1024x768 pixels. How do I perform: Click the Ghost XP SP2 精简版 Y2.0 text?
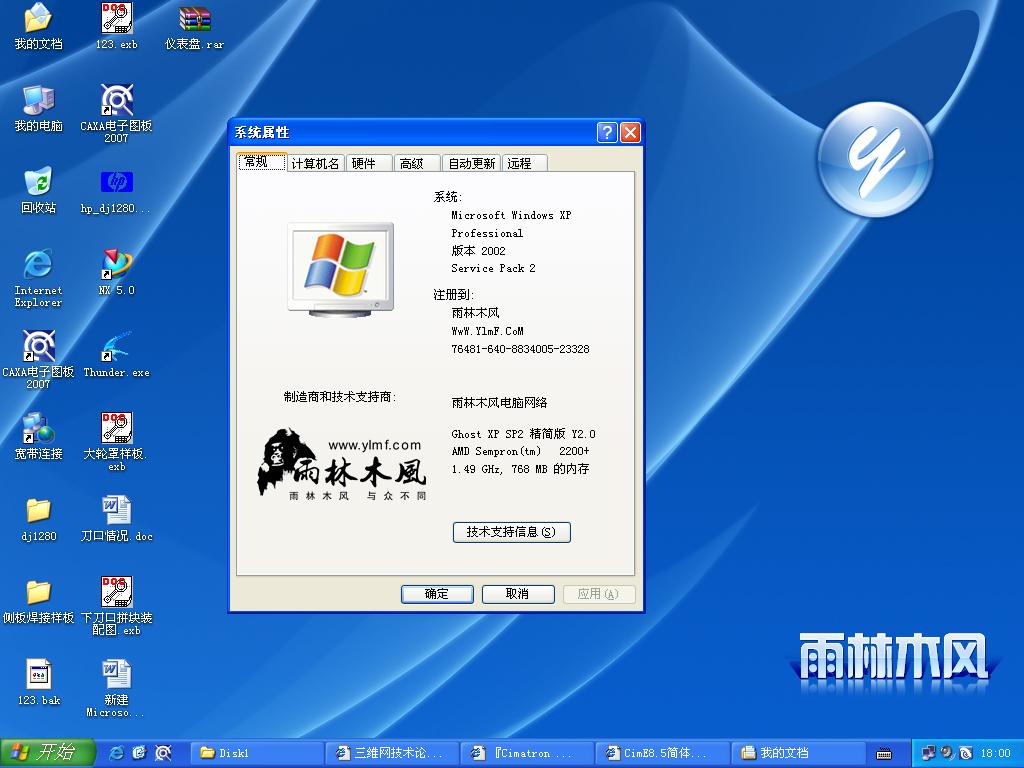523,434
